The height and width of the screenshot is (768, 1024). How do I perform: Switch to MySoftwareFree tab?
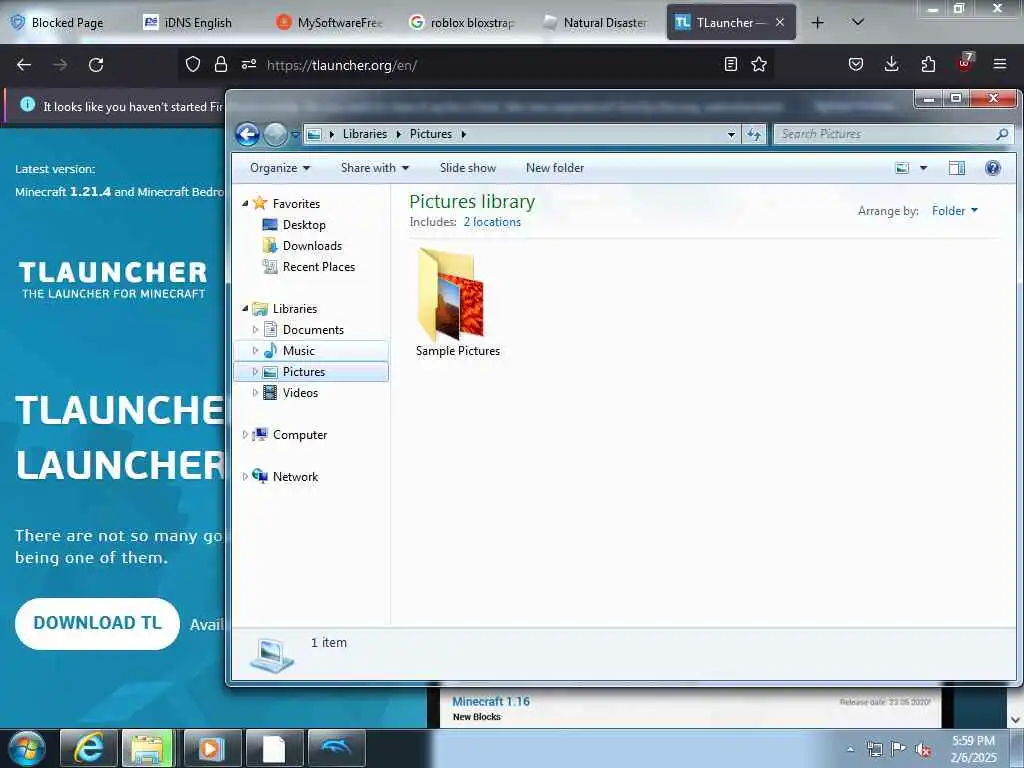click(330, 23)
